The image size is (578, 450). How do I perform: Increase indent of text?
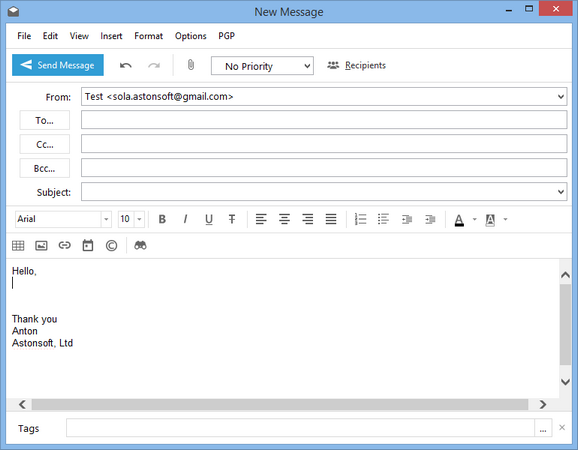(430, 220)
